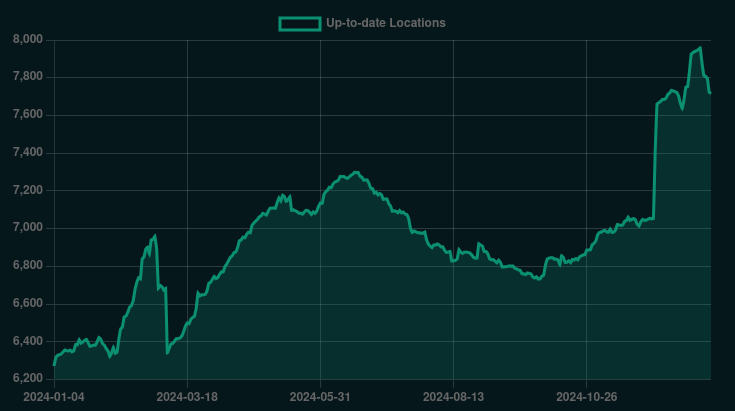The height and width of the screenshot is (411, 735).
Task: Click the 6,200 y-axis label
Action: pos(28,379)
